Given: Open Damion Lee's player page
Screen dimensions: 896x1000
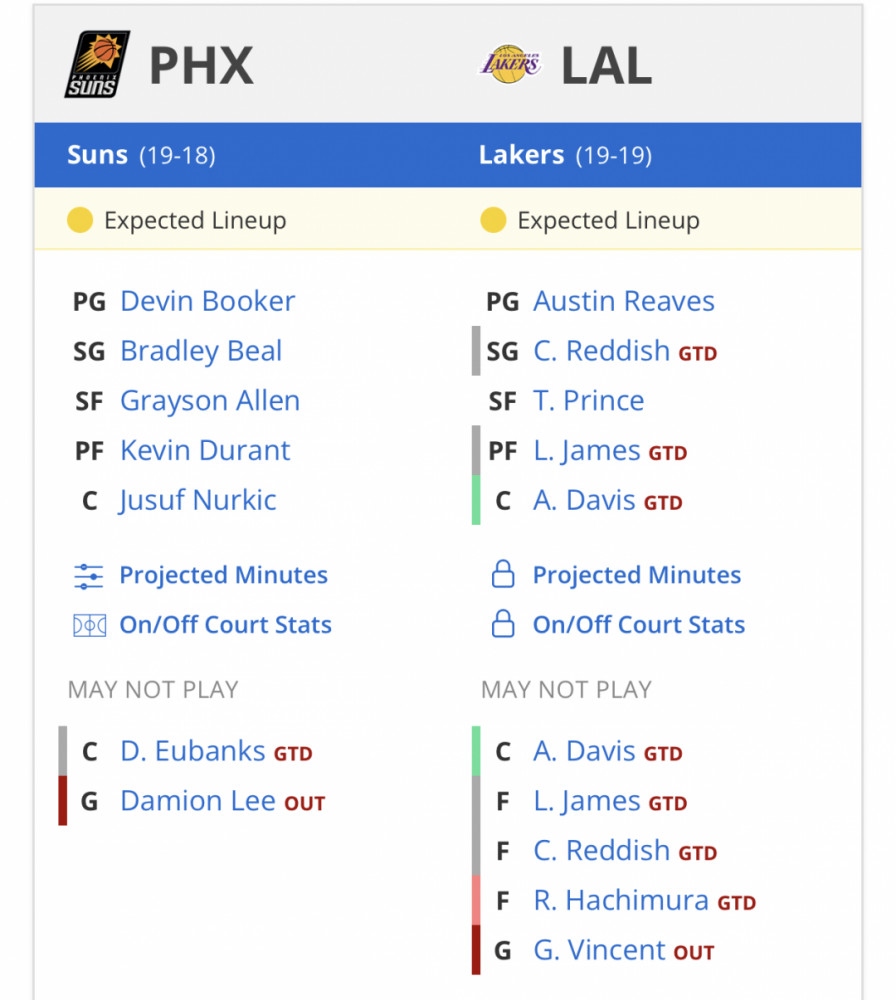Looking at the screenshot, I should (198, 801).
